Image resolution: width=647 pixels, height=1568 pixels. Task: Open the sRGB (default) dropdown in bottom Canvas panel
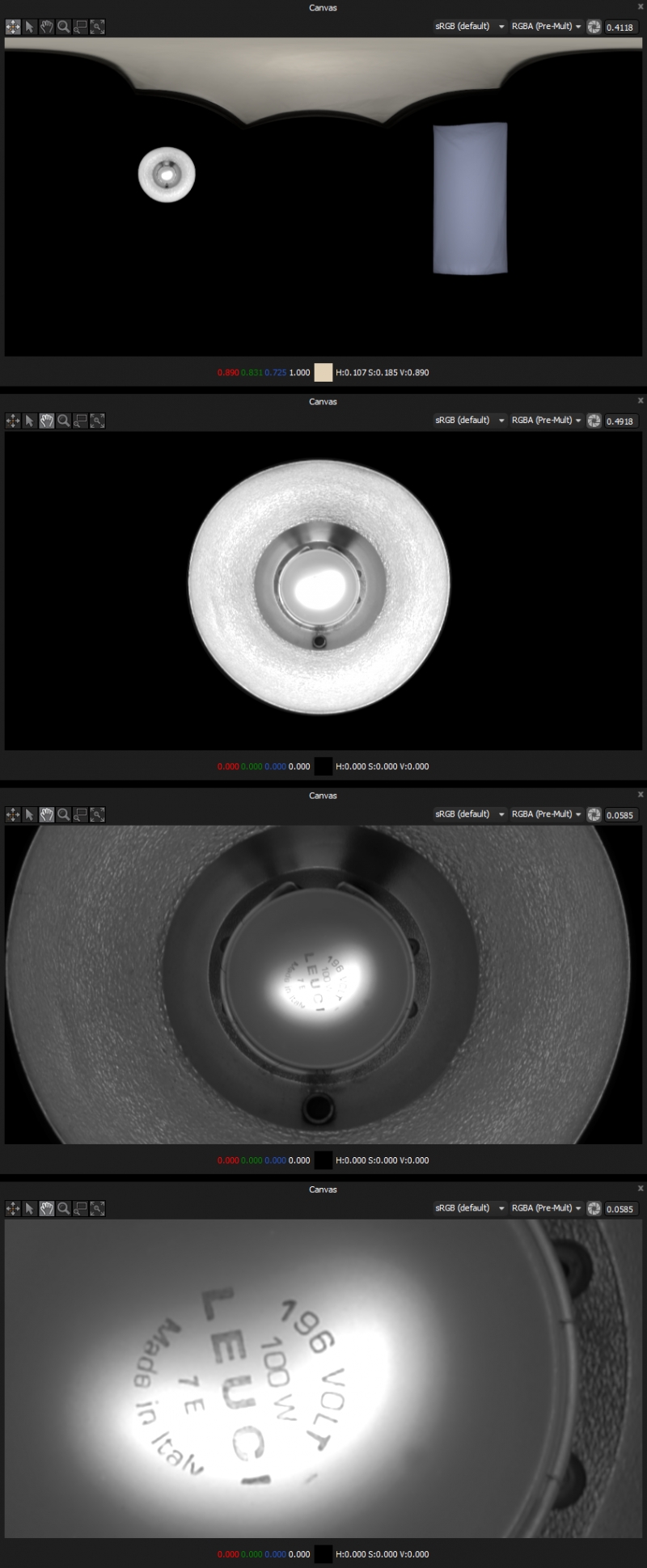click(x=469, y=1207)
